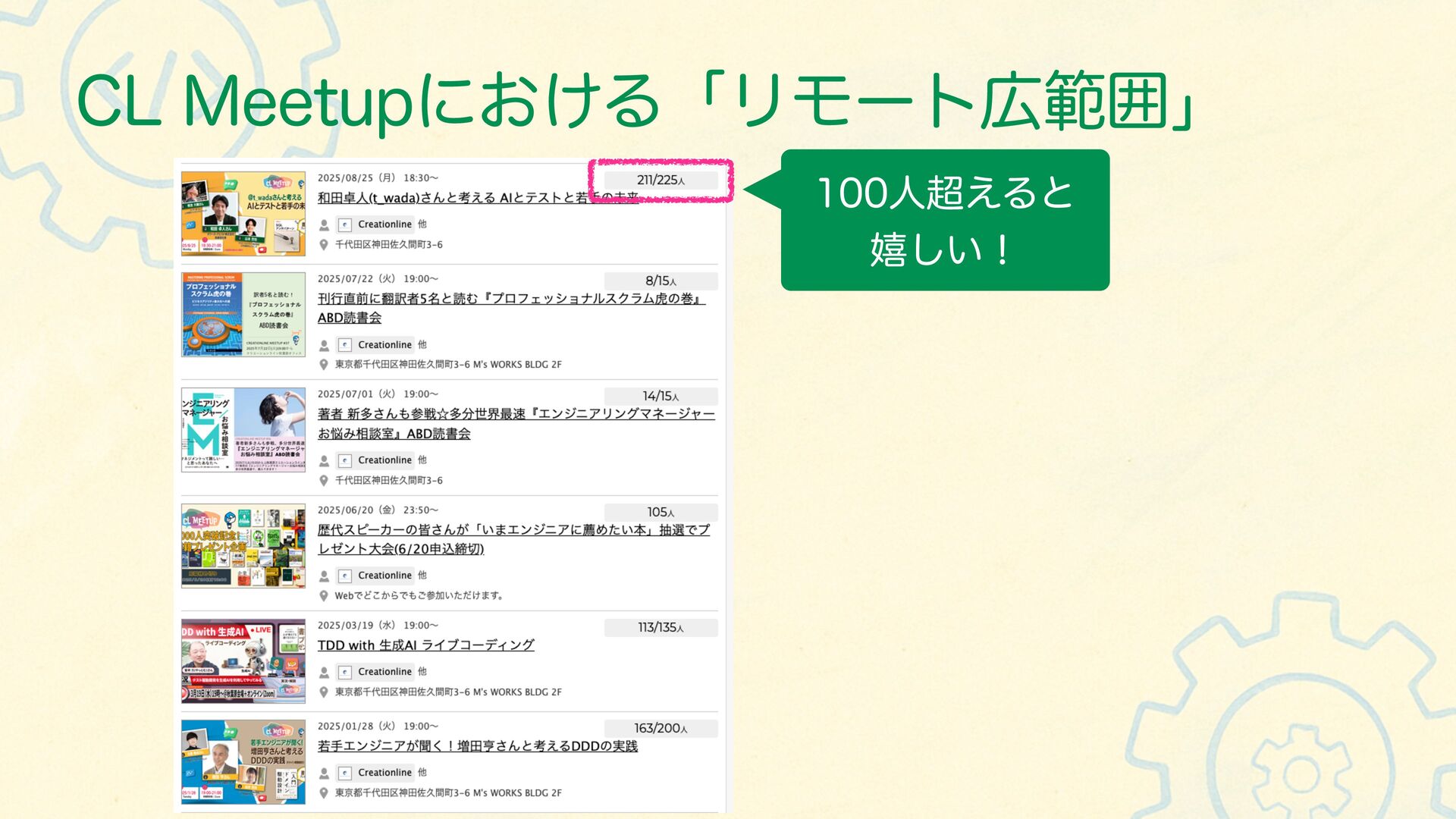Click date 2025/07/22 (火) 19:00〜
The image size is (1456, 819).
point(378,279)
